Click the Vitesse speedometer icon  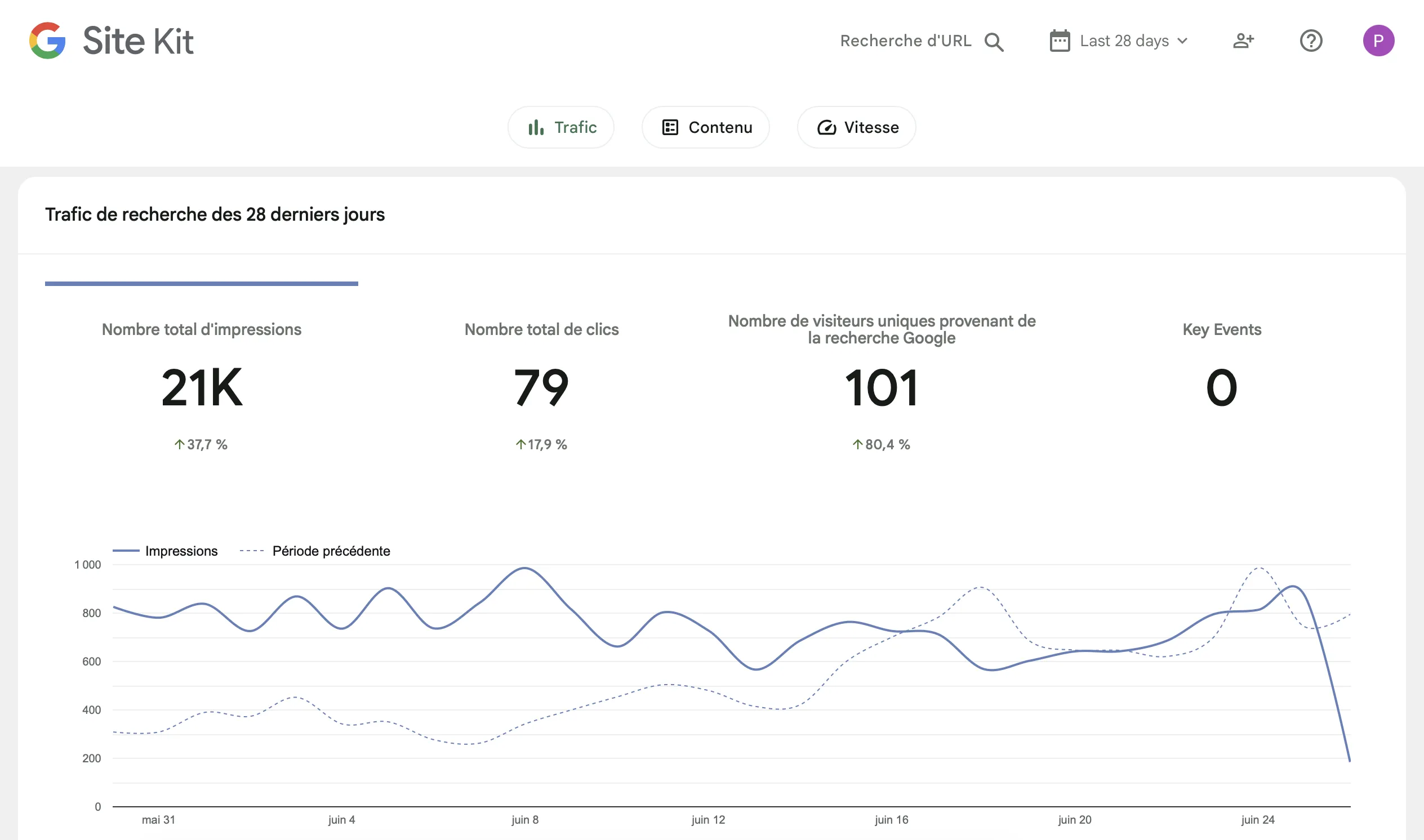pos(826,127)
